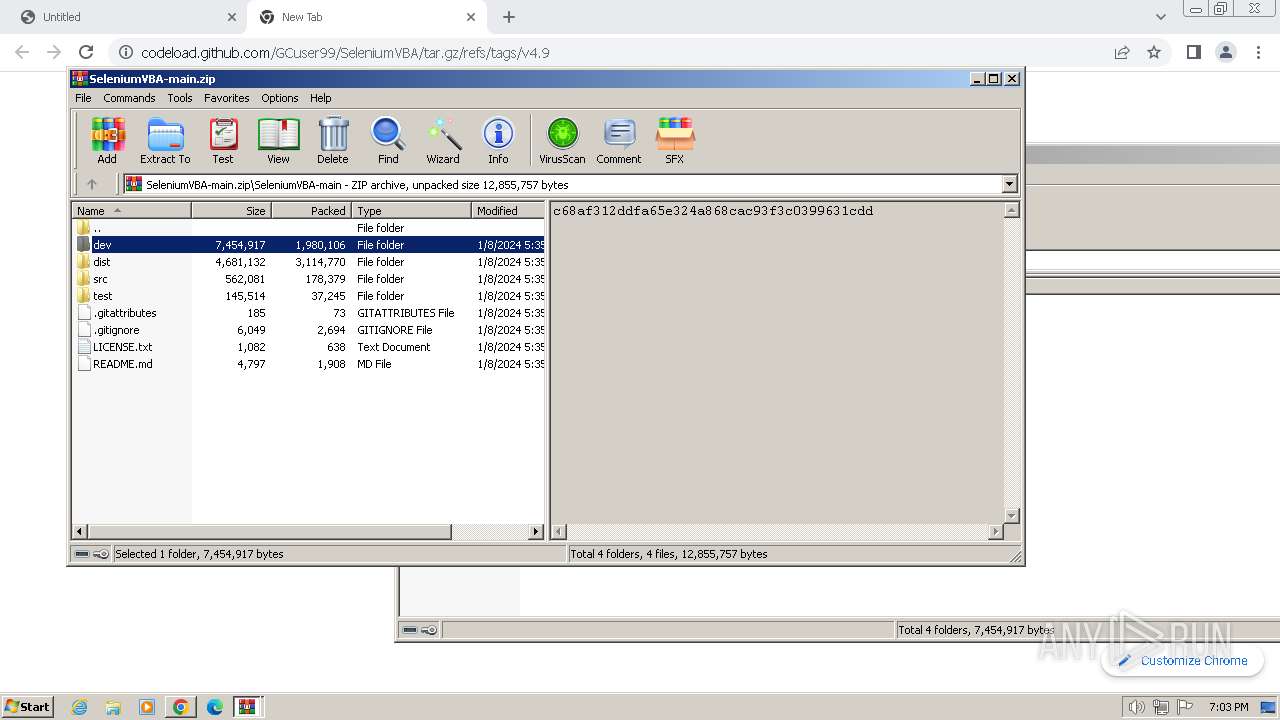Select the parent '..' folder row
The image size is (1280, 720).
308,228
